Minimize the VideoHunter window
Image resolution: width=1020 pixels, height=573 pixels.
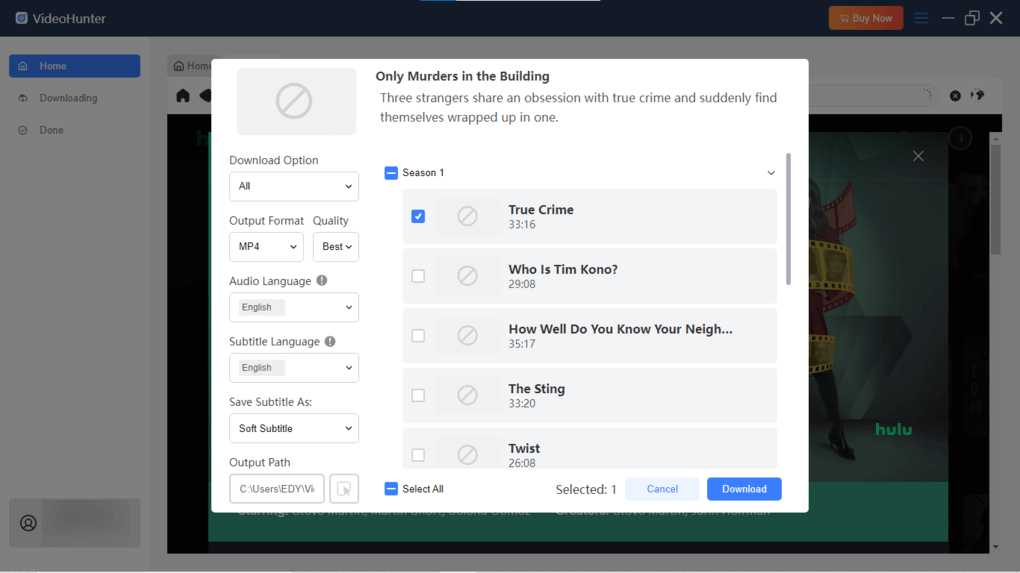pyautogui.click(x=948, y=18)
